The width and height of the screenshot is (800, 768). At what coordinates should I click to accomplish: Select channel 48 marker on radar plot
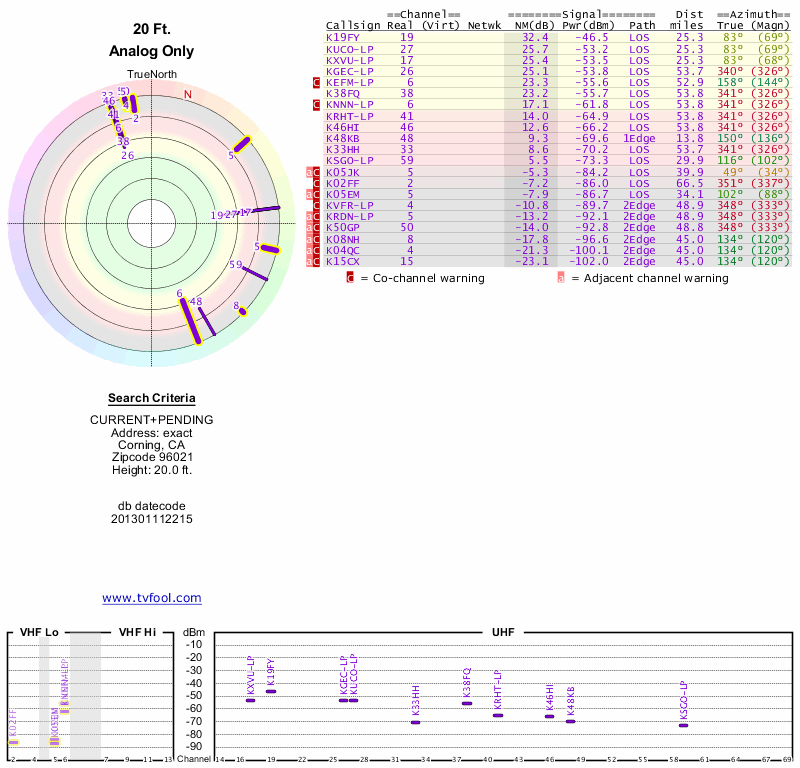point(206,320)
